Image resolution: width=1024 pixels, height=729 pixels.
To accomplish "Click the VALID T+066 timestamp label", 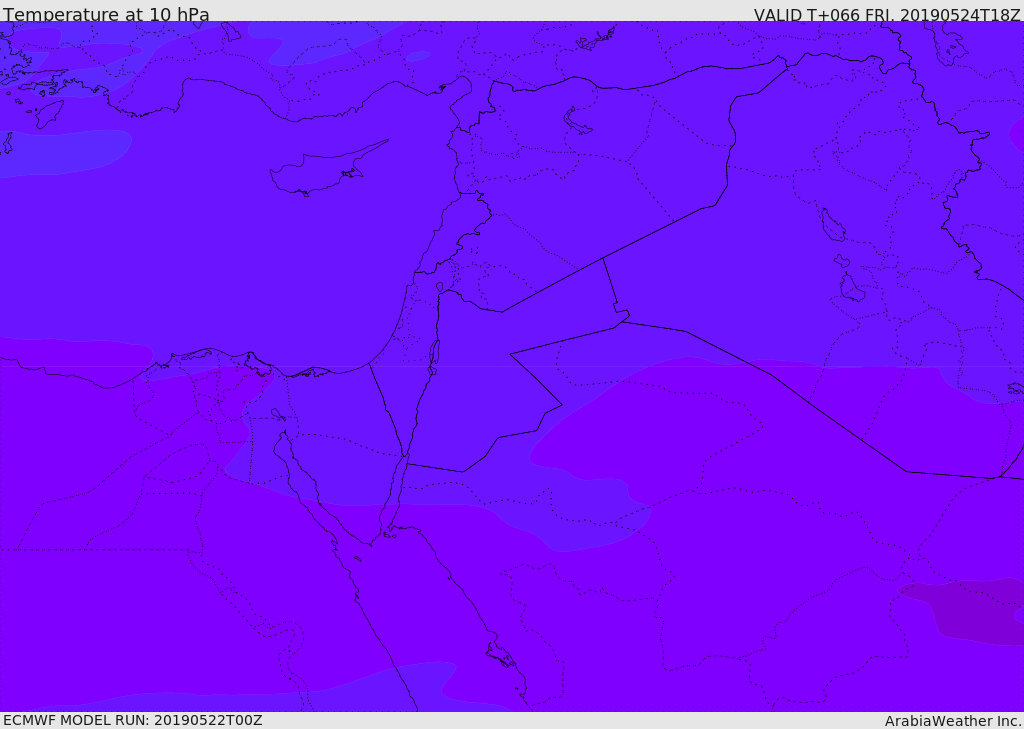I will (x=886, y=15).
